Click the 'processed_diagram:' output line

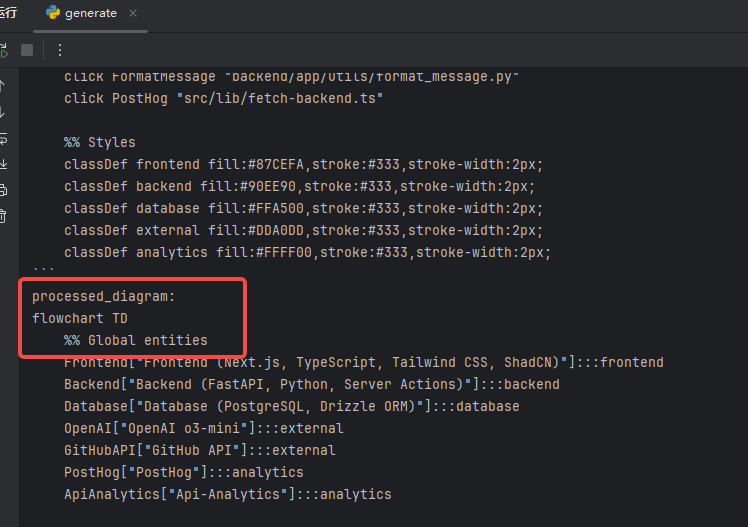(104, 297)
